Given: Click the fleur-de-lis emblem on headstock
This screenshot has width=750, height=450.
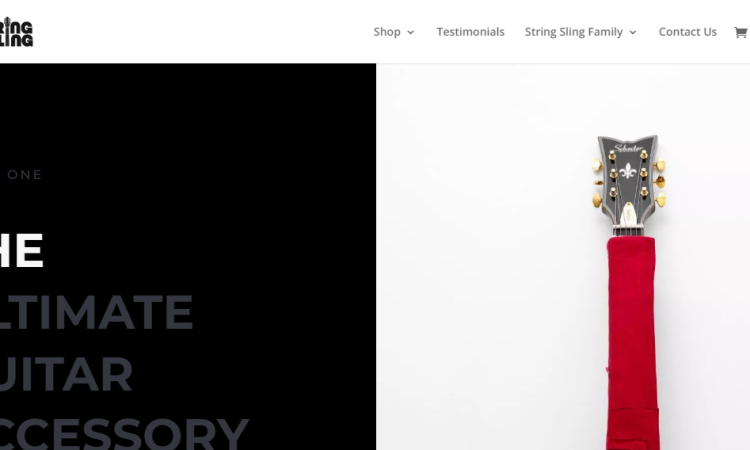Looking at the screenshot, I should [628, 171].
